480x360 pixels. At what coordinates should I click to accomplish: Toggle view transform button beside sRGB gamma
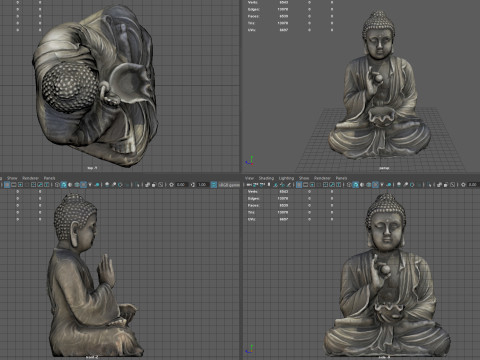pyautogui.click(x=214, y=185)
